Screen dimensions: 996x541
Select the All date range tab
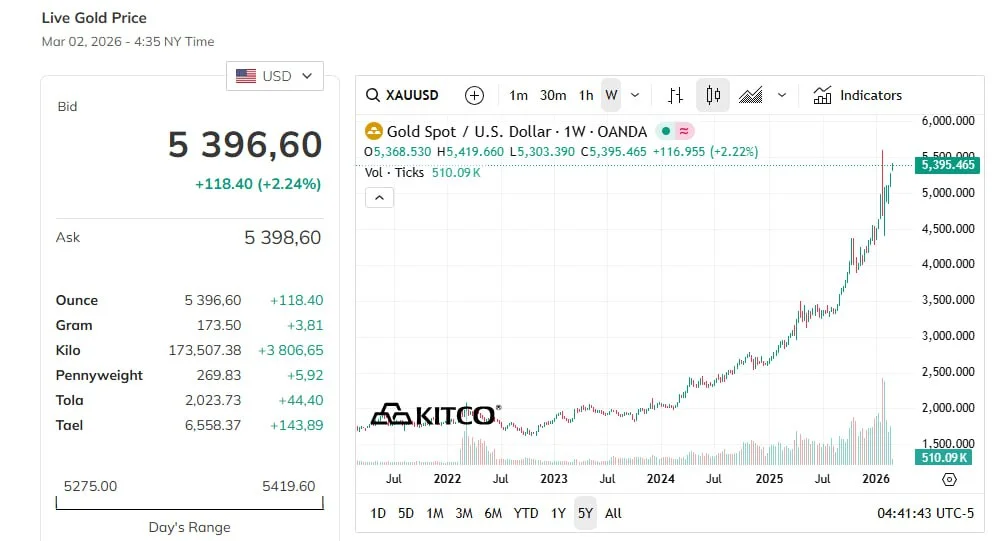tap(613, 513)
